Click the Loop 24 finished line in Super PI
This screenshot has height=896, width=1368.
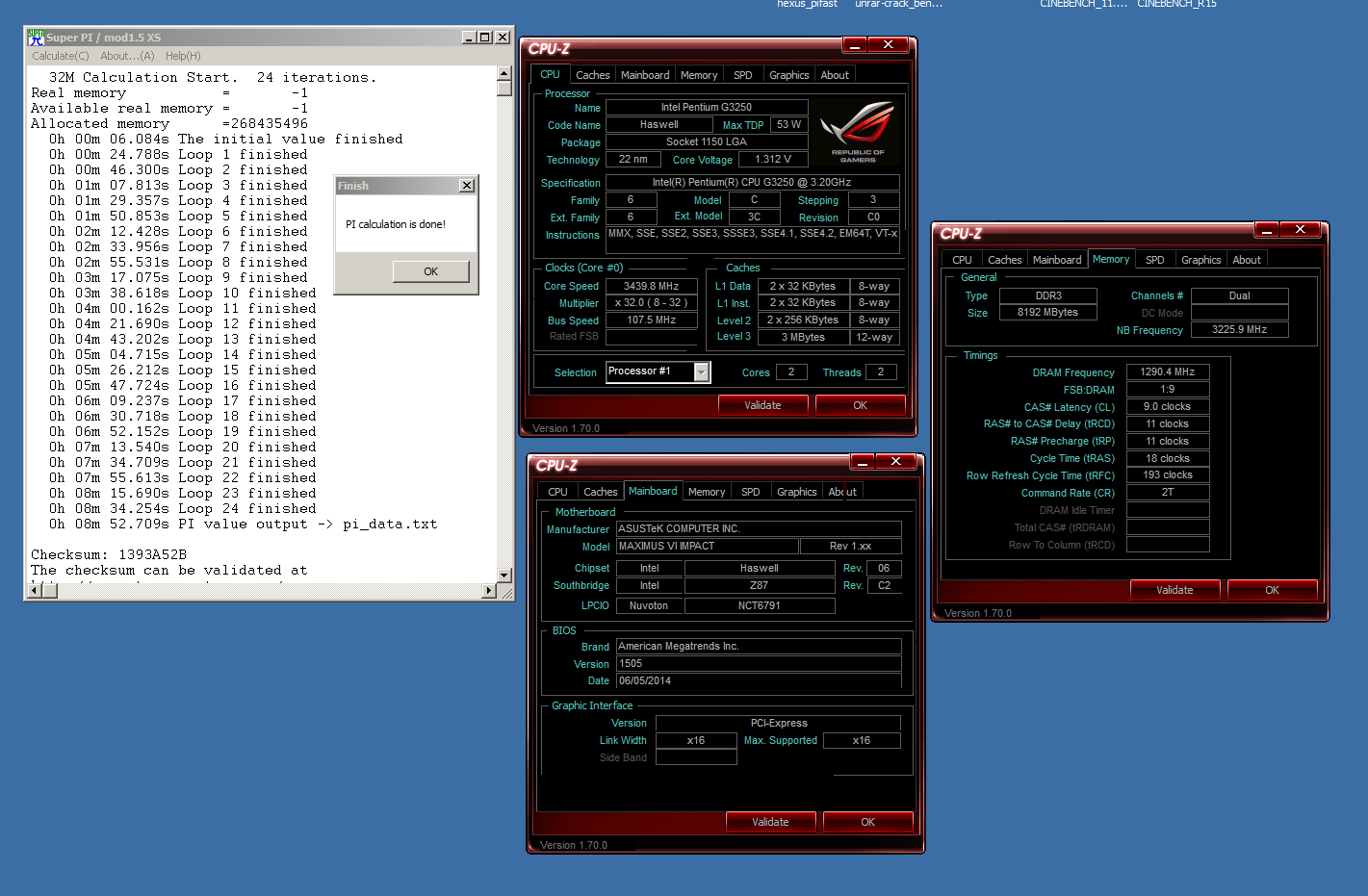pos(183,509)
